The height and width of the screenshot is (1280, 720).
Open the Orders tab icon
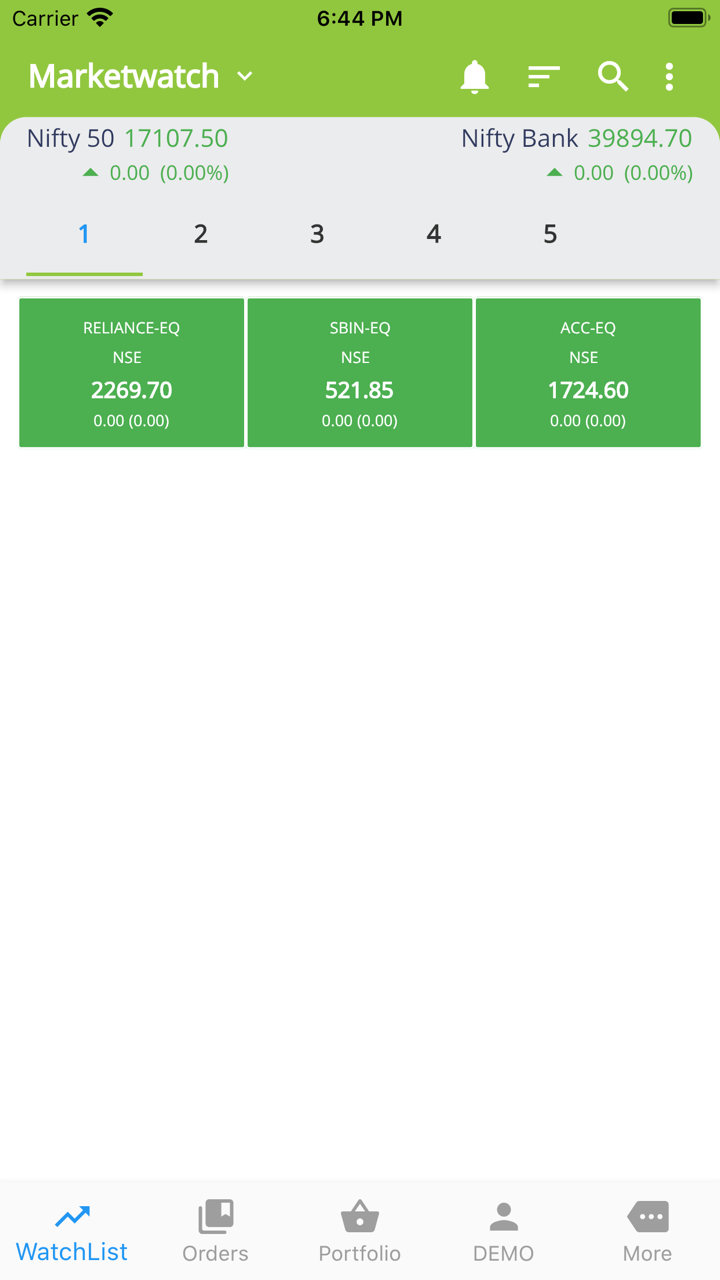pos(215,1217)
